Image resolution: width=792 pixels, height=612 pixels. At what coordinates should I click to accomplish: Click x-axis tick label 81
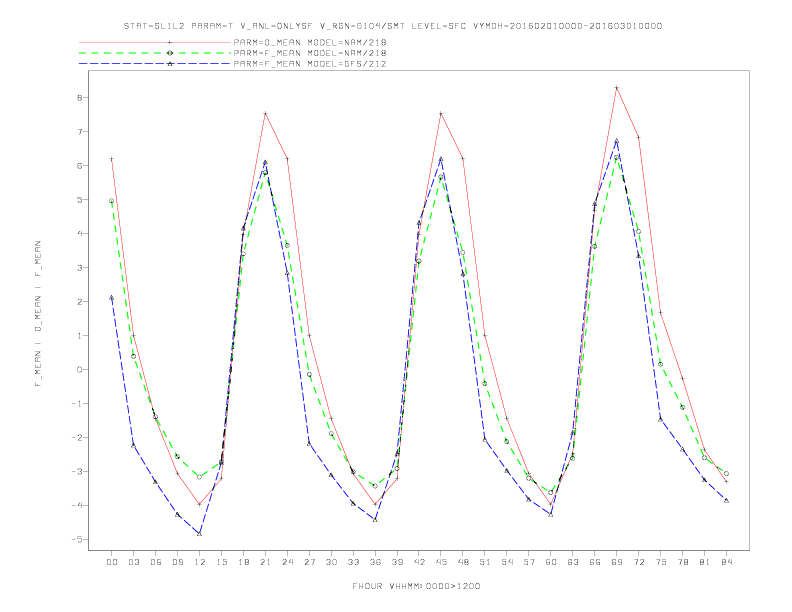click(704, 562)
